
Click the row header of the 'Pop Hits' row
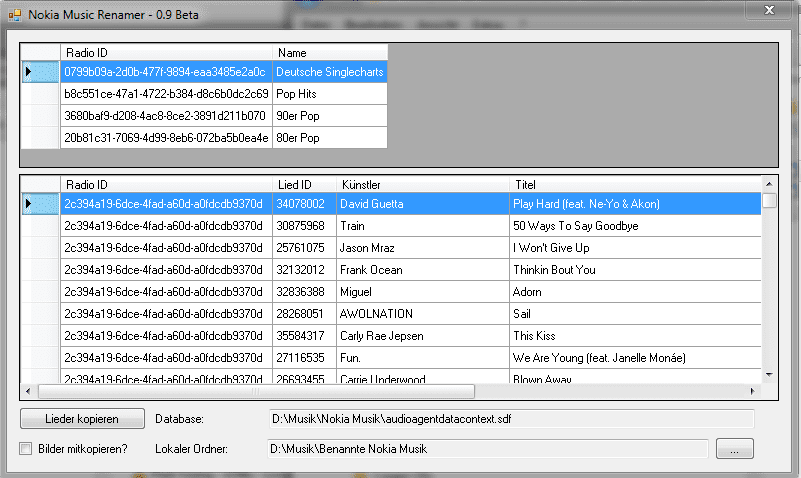tap(41, 94)
